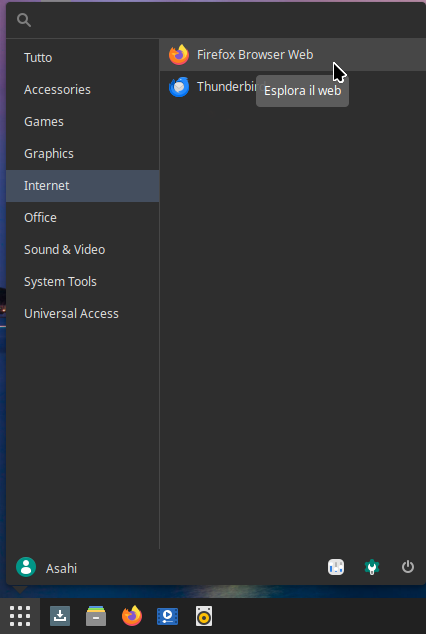
Task: Open system settings wrench-gear icon
Action: 372,567
